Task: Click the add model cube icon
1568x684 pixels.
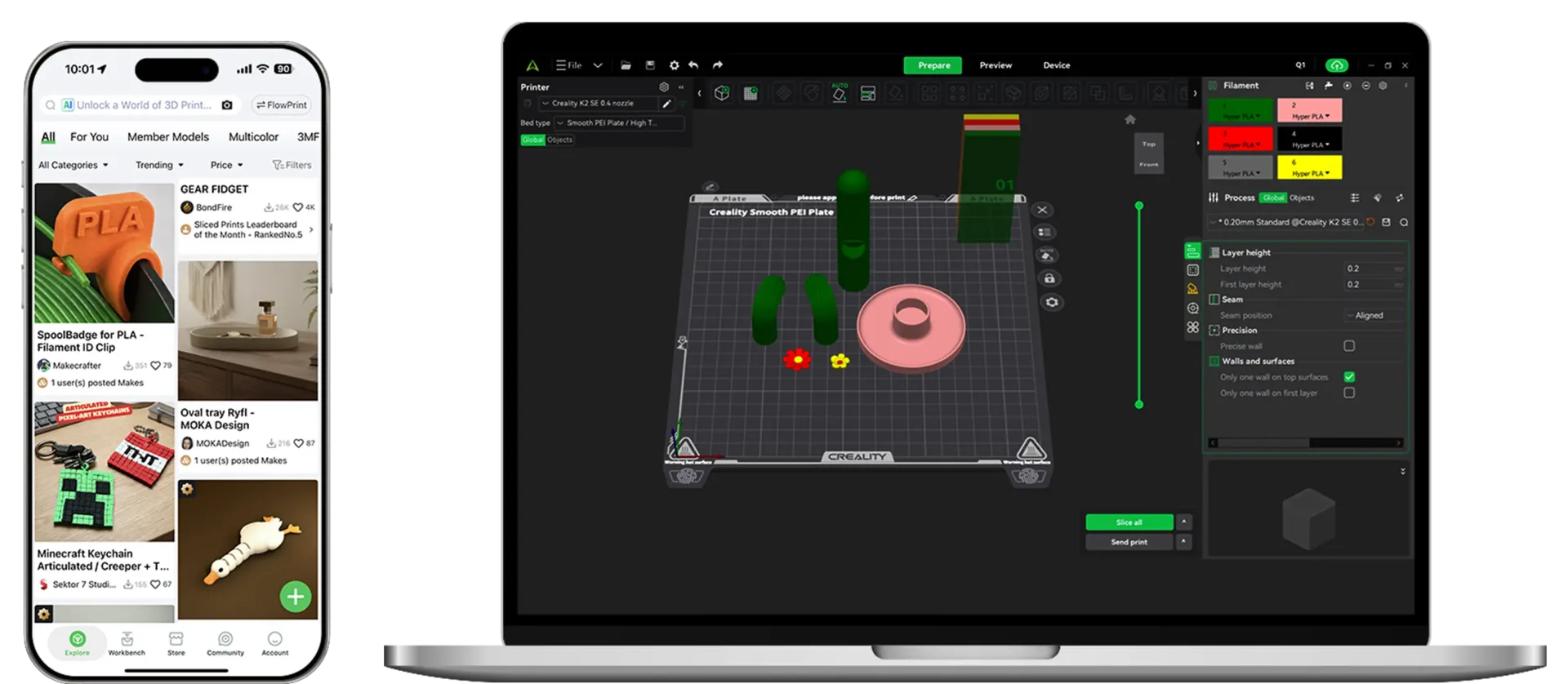Action: click(x=722, y=93)
